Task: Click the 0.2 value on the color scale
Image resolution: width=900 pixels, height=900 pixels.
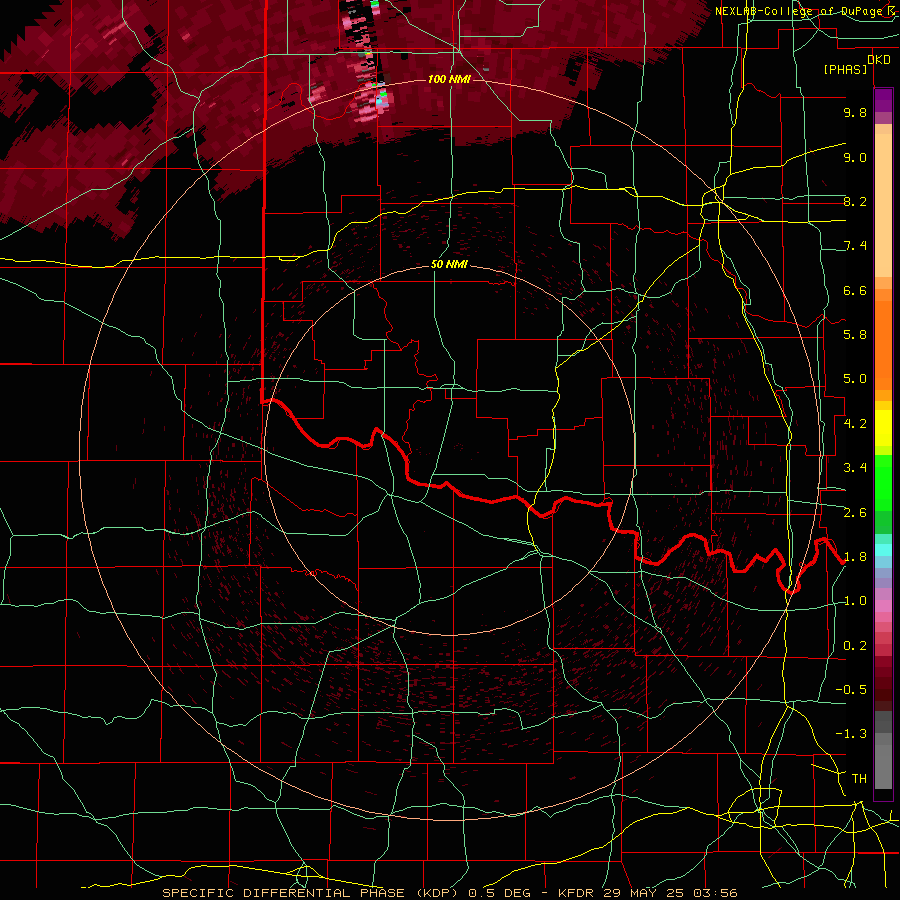Action: pos(855,646)
